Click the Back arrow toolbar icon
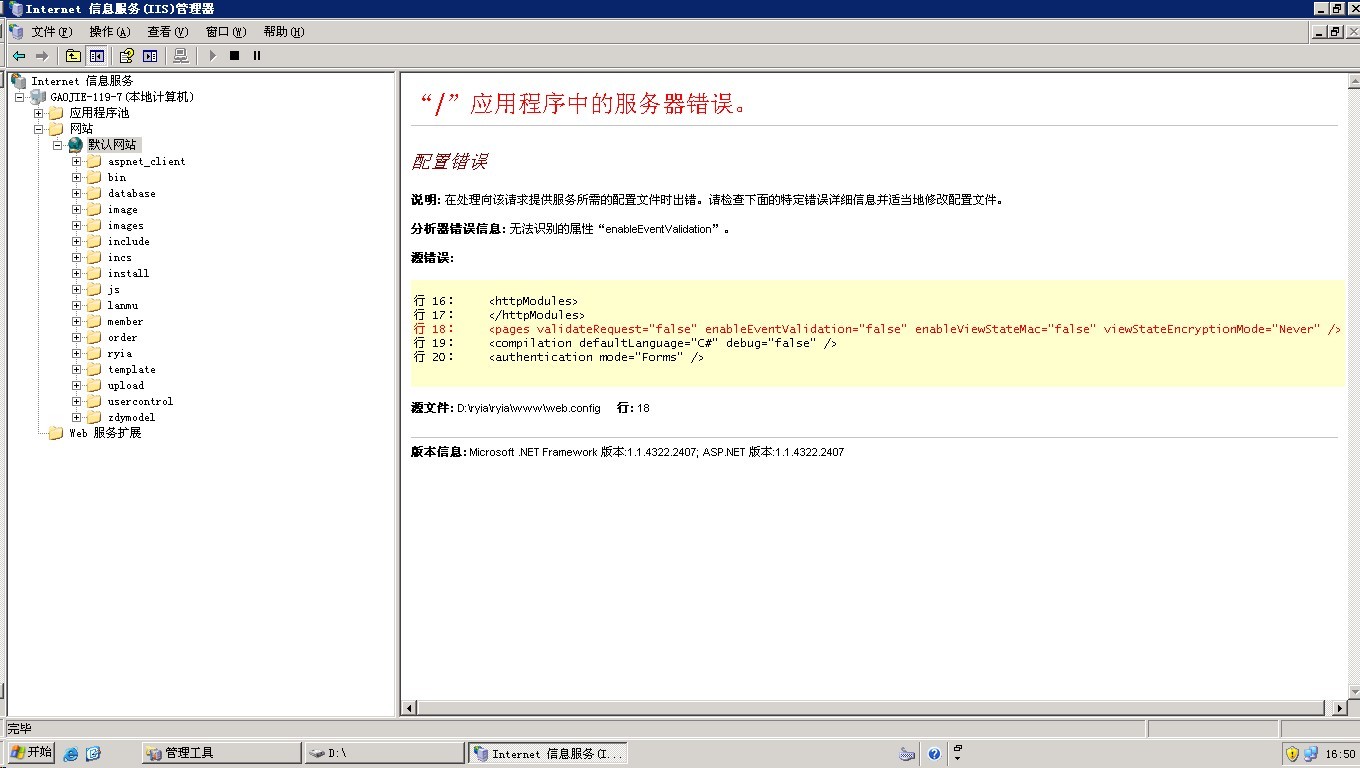The width and height of the screenshot is (1360, 768). pos(19,56)
